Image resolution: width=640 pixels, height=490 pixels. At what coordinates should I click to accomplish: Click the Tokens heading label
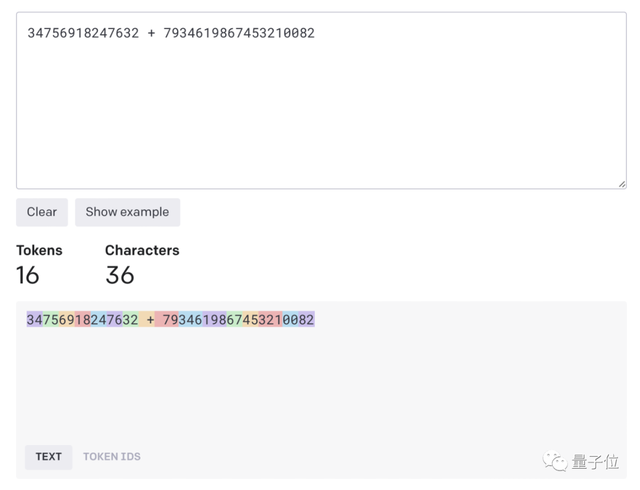(39, 250)
